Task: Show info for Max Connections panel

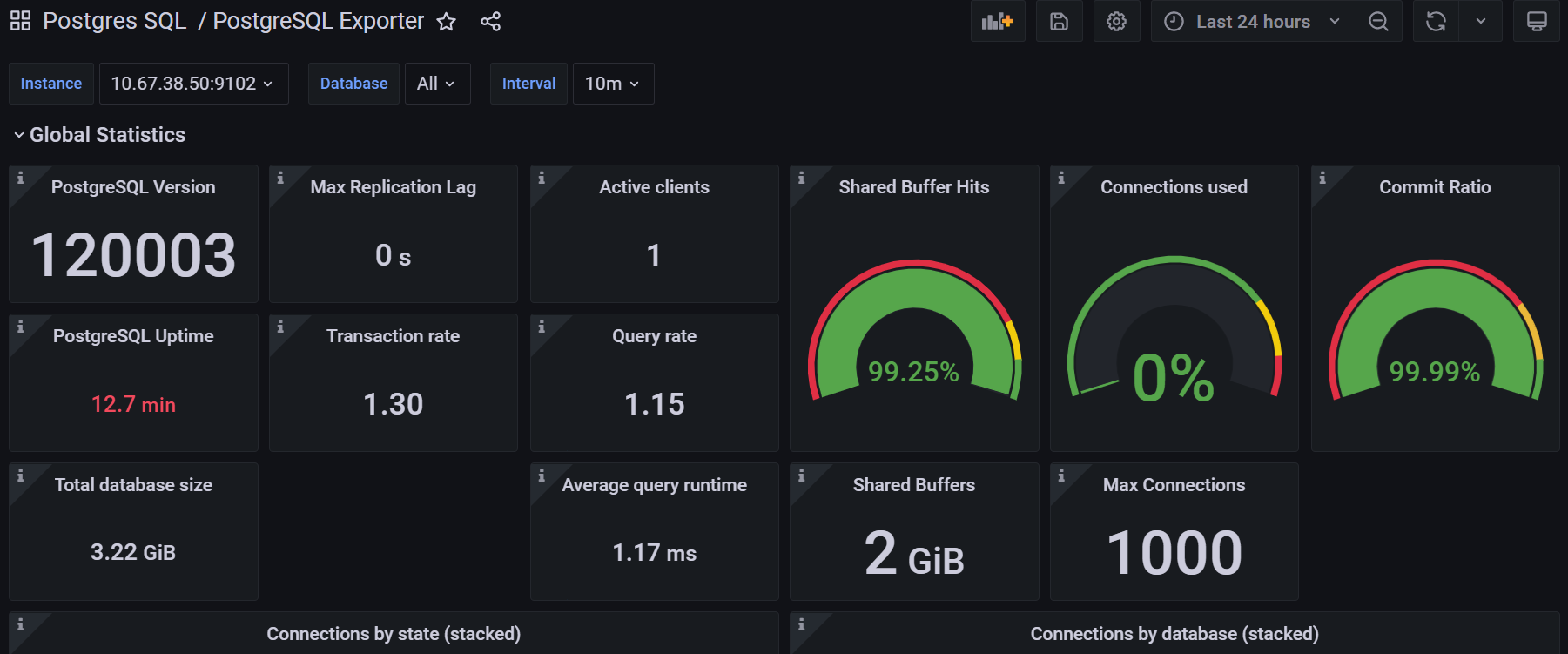Action: pos(1061,475)
